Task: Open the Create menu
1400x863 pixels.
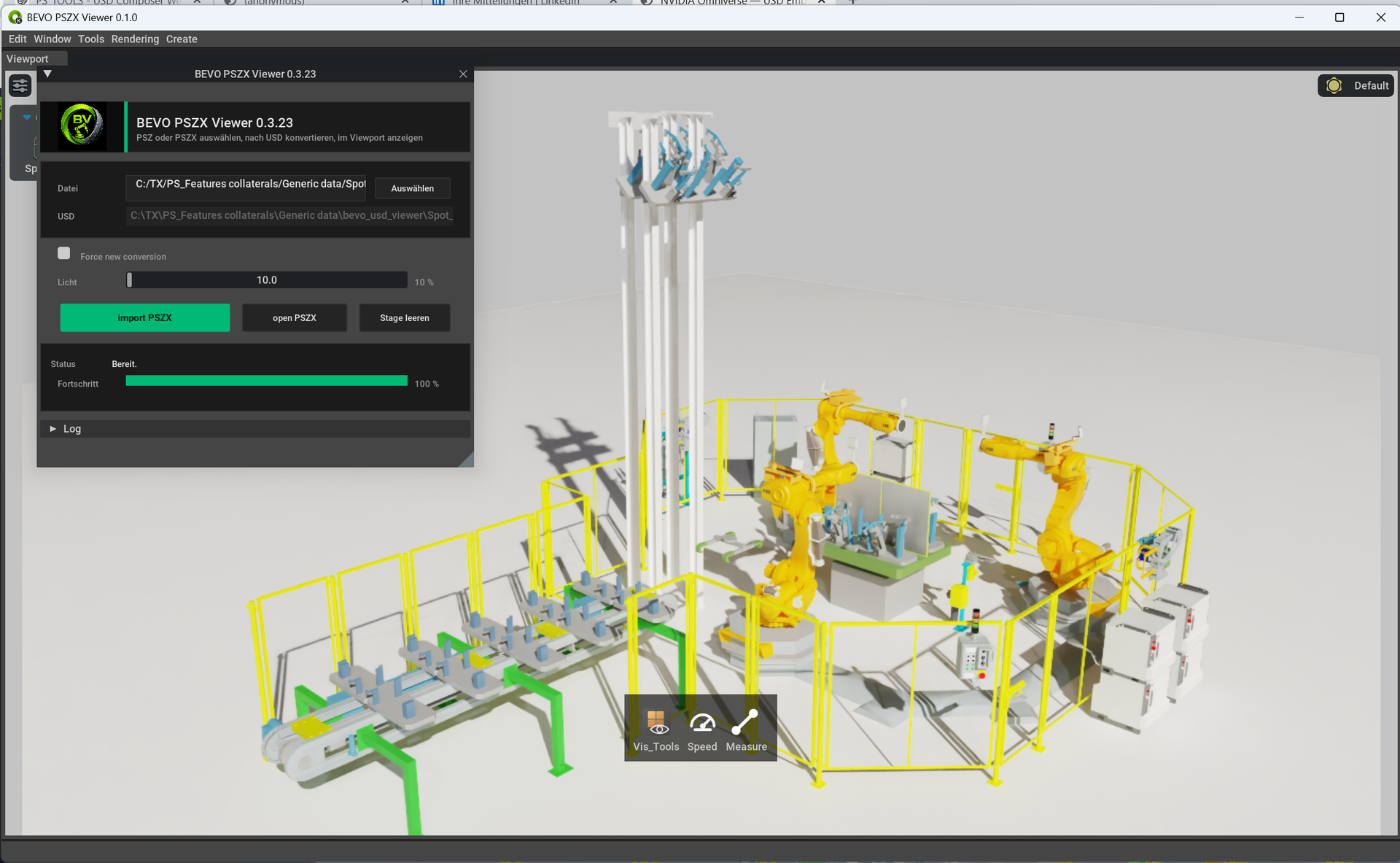Action: pyautogui.click(x=182, y=39)
